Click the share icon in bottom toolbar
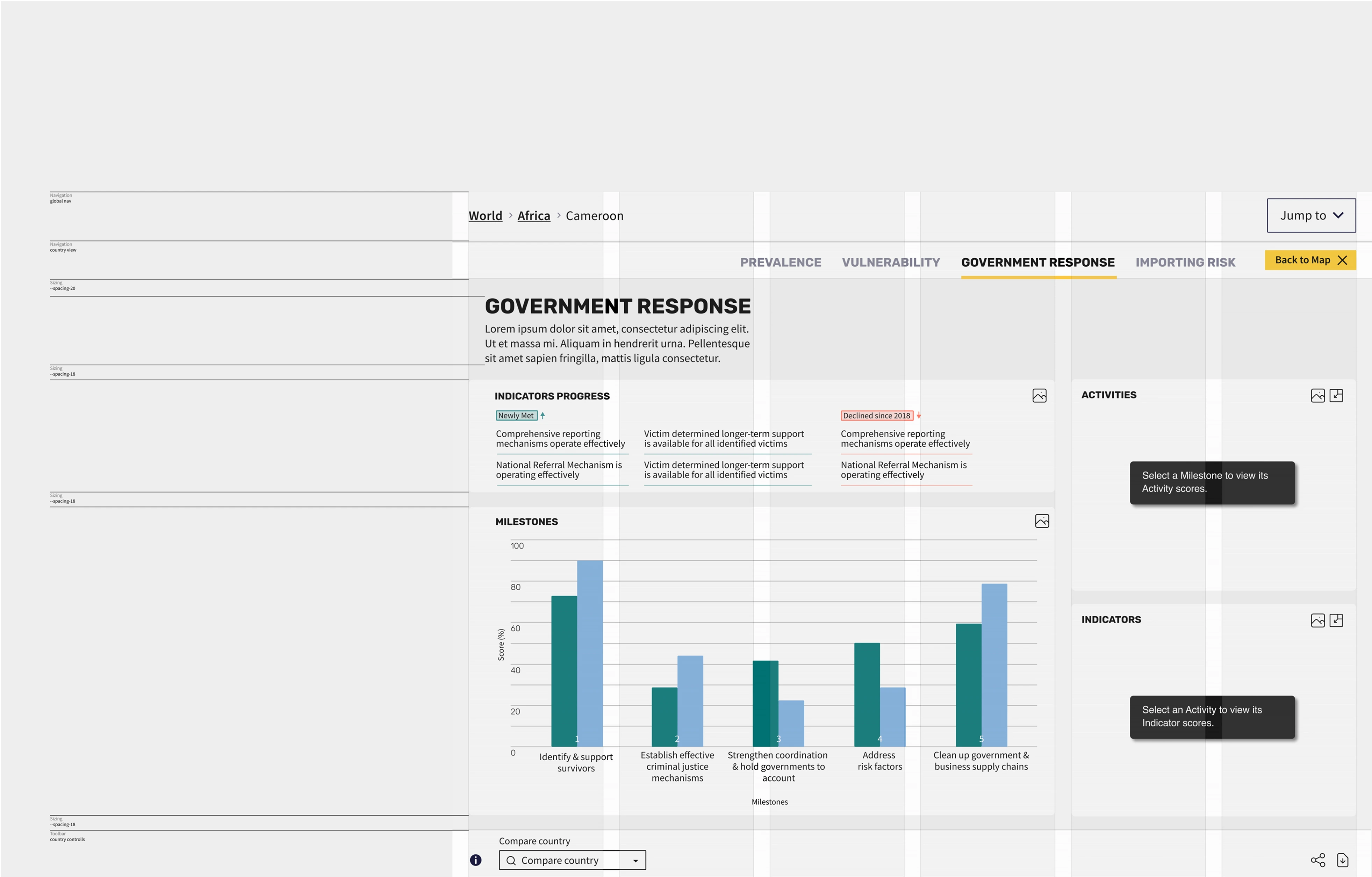 (x=1317, y=860)
